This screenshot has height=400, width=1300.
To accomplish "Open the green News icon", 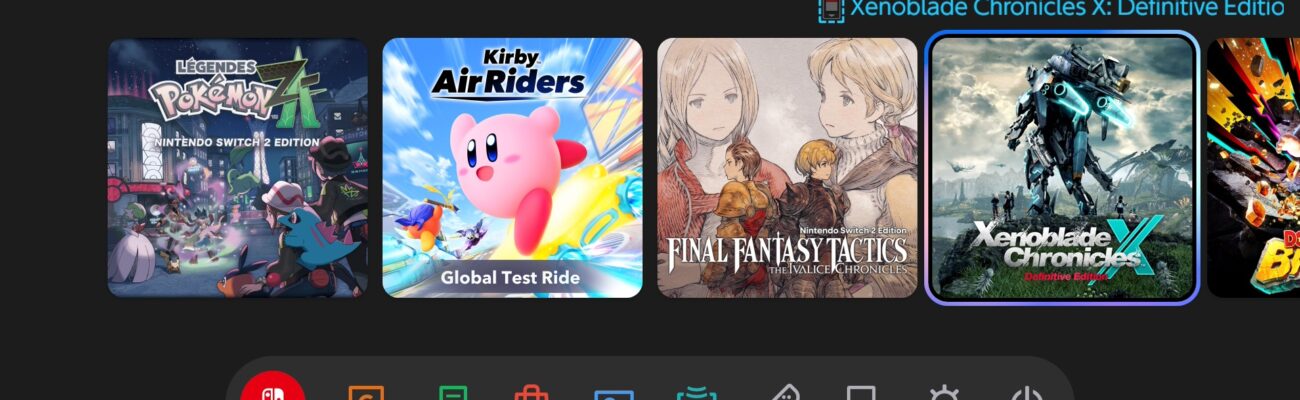I will coord(453,392).
